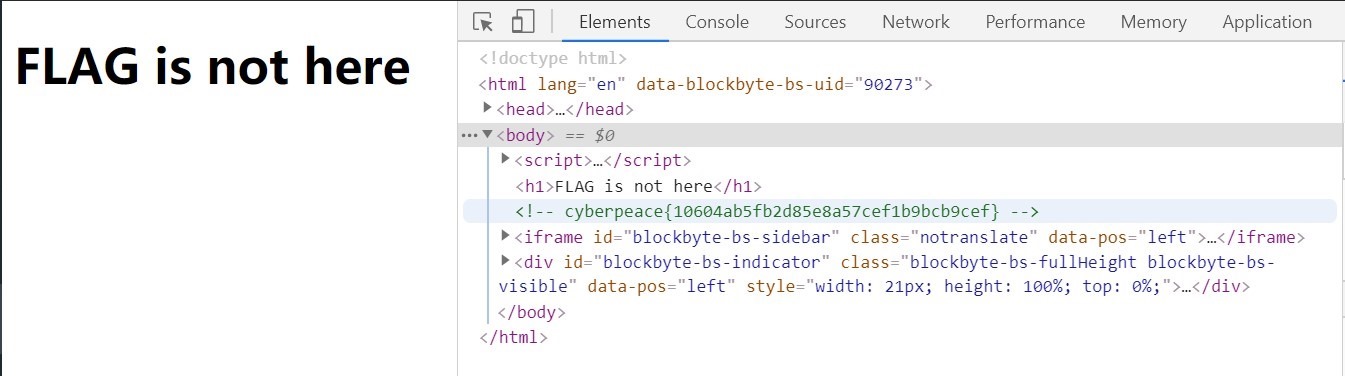The width and height of the screenshot is (1345, 376).
Task: Expand the script element
Action: tap(505, 160)
